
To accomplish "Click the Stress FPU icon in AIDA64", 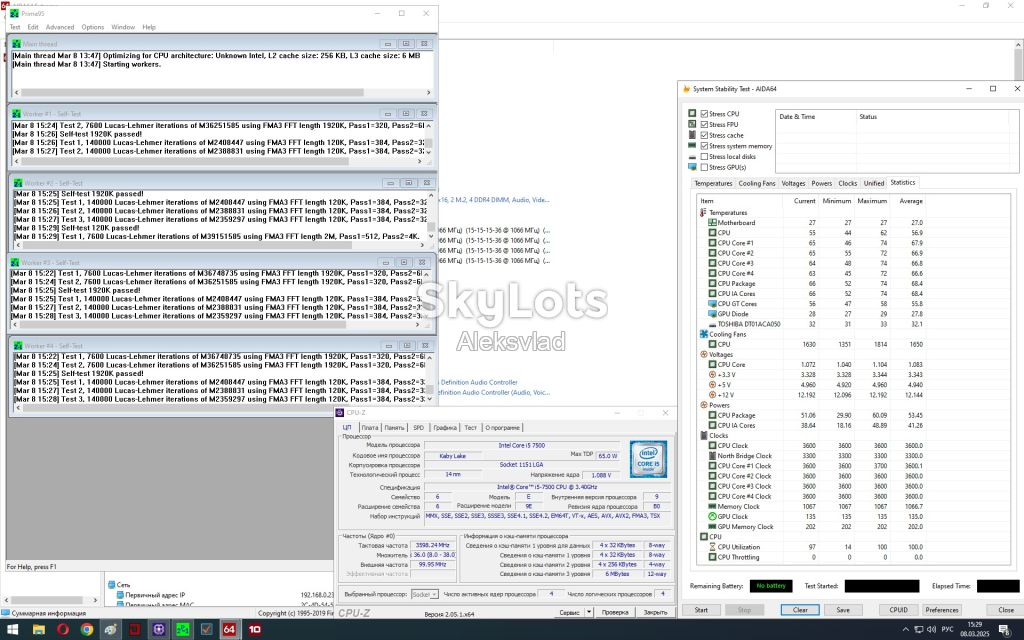I will [x=692, y=124].
